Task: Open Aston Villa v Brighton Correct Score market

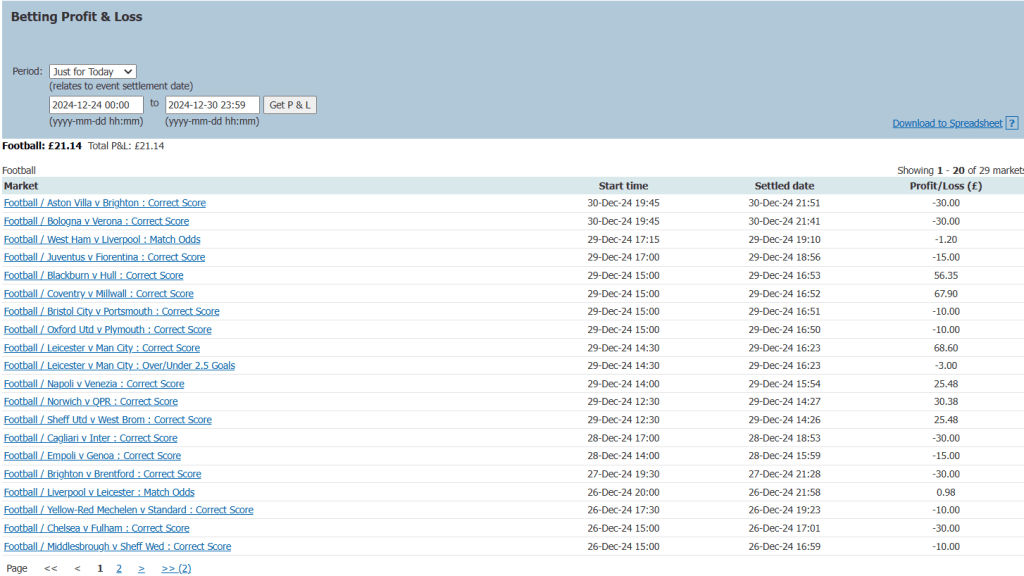Action: (105, 203)
